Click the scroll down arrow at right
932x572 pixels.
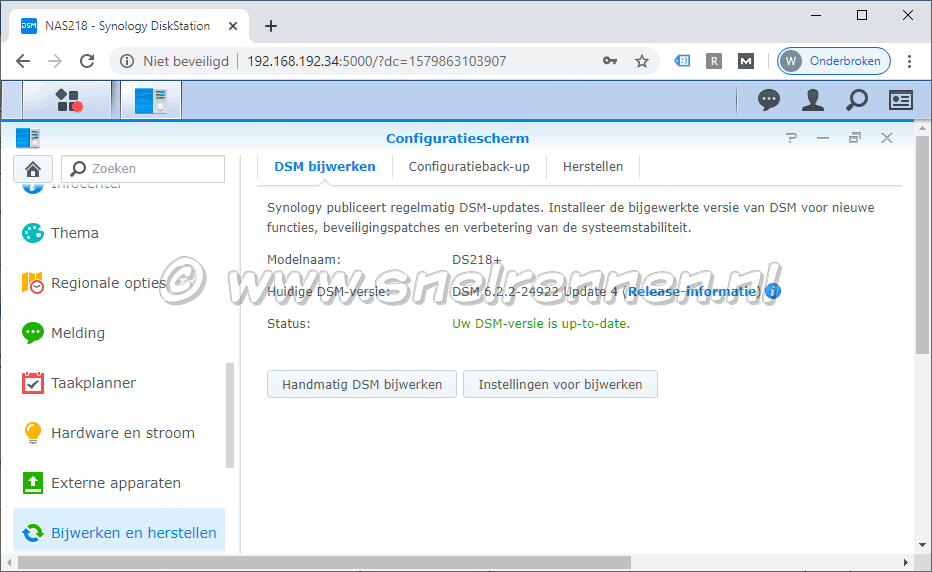click(922, 545)
